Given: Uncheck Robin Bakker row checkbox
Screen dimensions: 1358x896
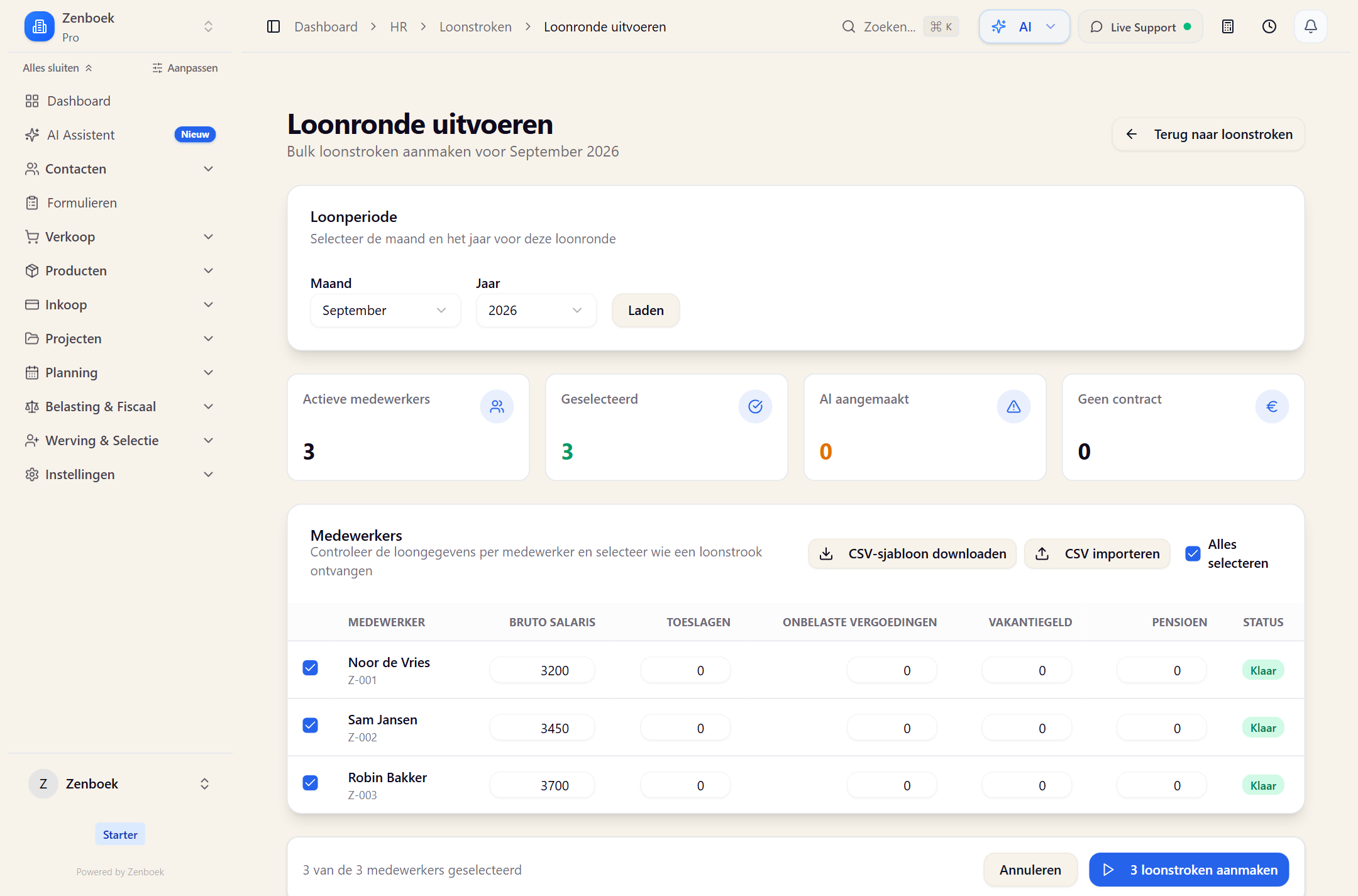Looking at the screenshot, I should (310, 782).
